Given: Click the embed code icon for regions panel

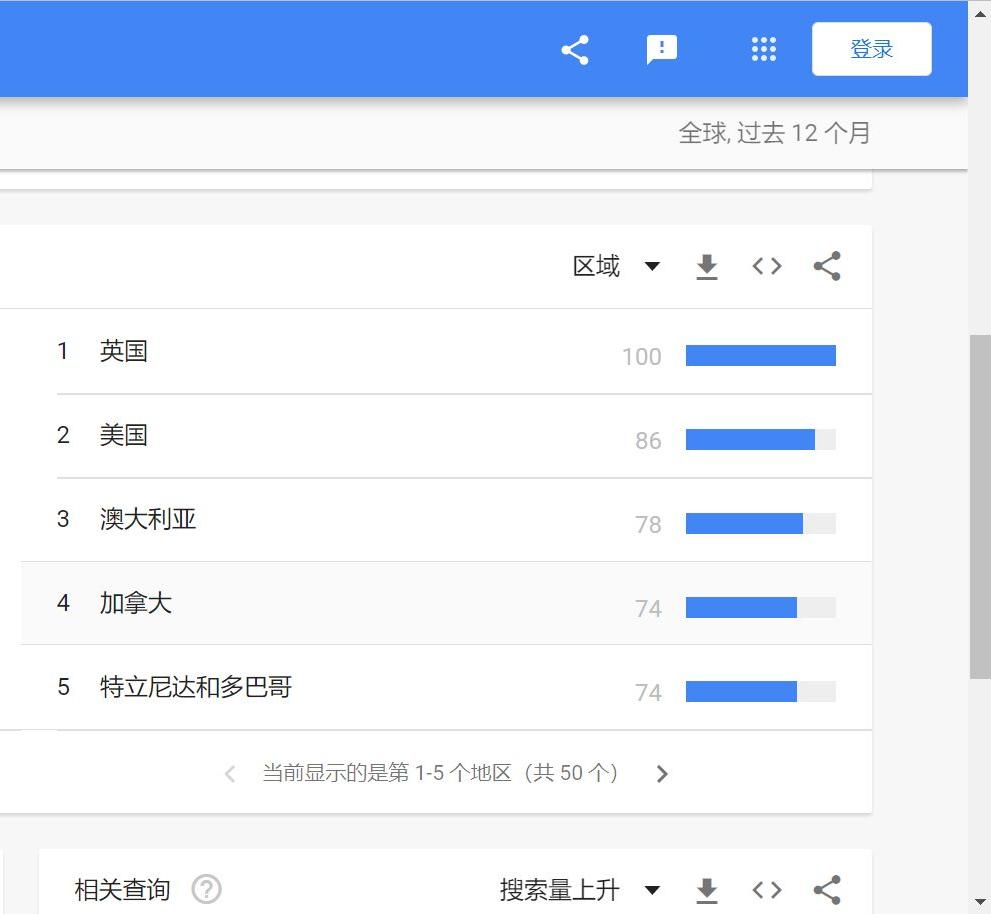Looking at the screenshot, I should point(766,266).
